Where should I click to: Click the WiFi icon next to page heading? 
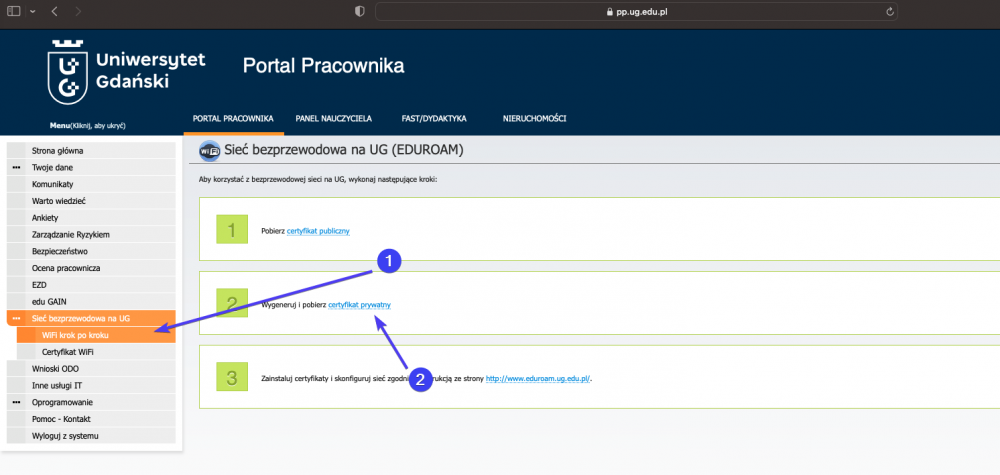click(x=210, y=151)
